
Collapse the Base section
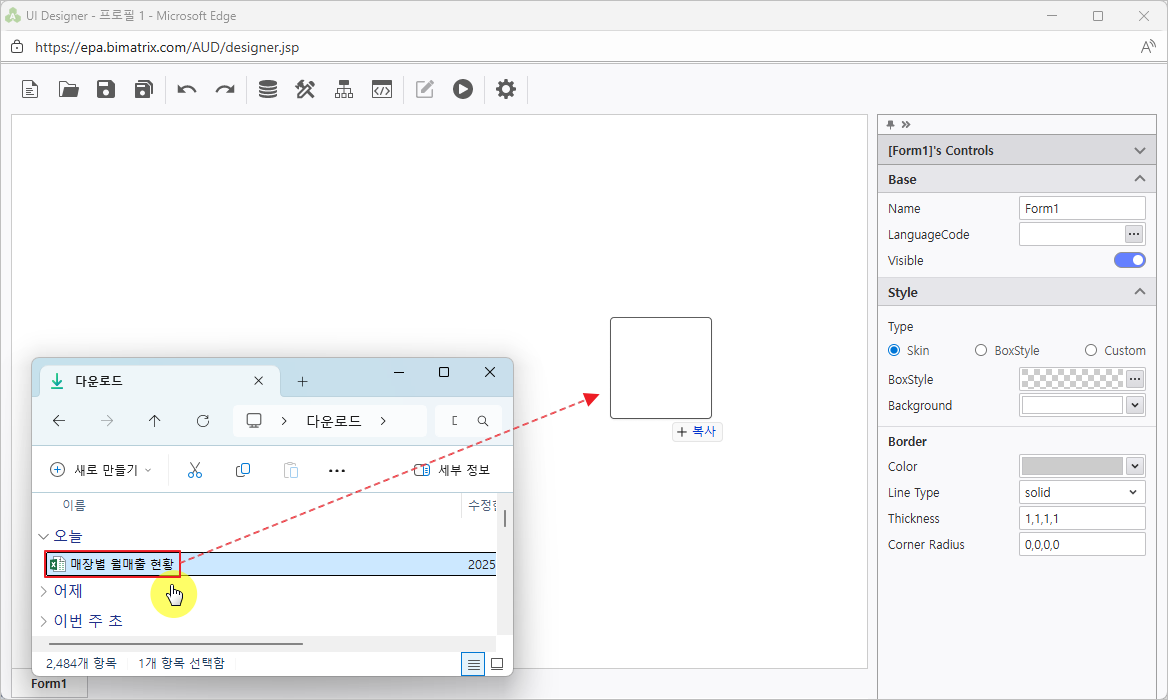1139,179
